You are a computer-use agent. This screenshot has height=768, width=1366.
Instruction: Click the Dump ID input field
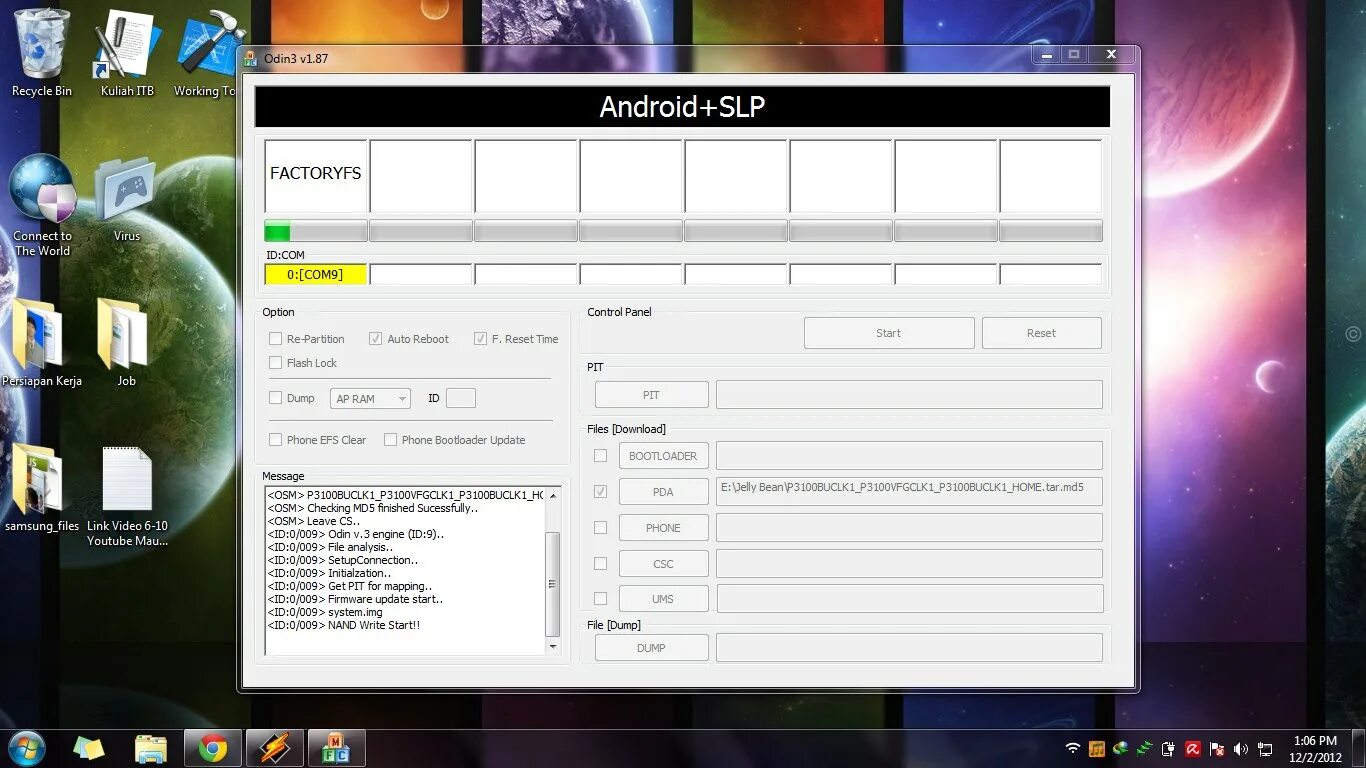(461, 398)
